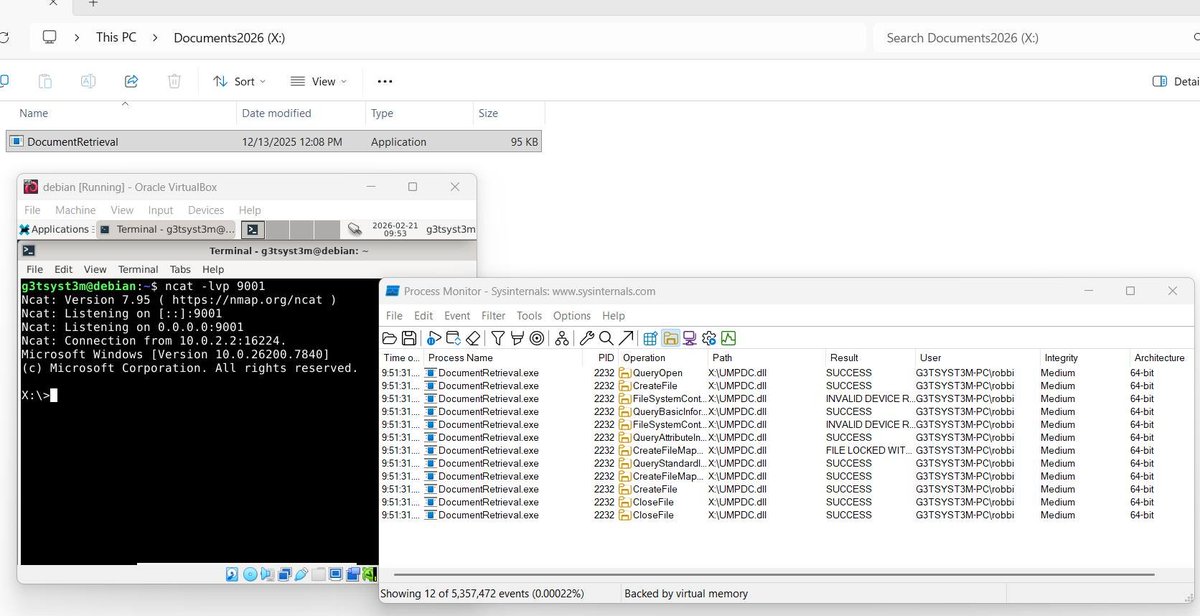Click the Operation column header in Process Monitor
Image resolution: width=1200 pixels, height=616 pixels.
tap(643, 357)
